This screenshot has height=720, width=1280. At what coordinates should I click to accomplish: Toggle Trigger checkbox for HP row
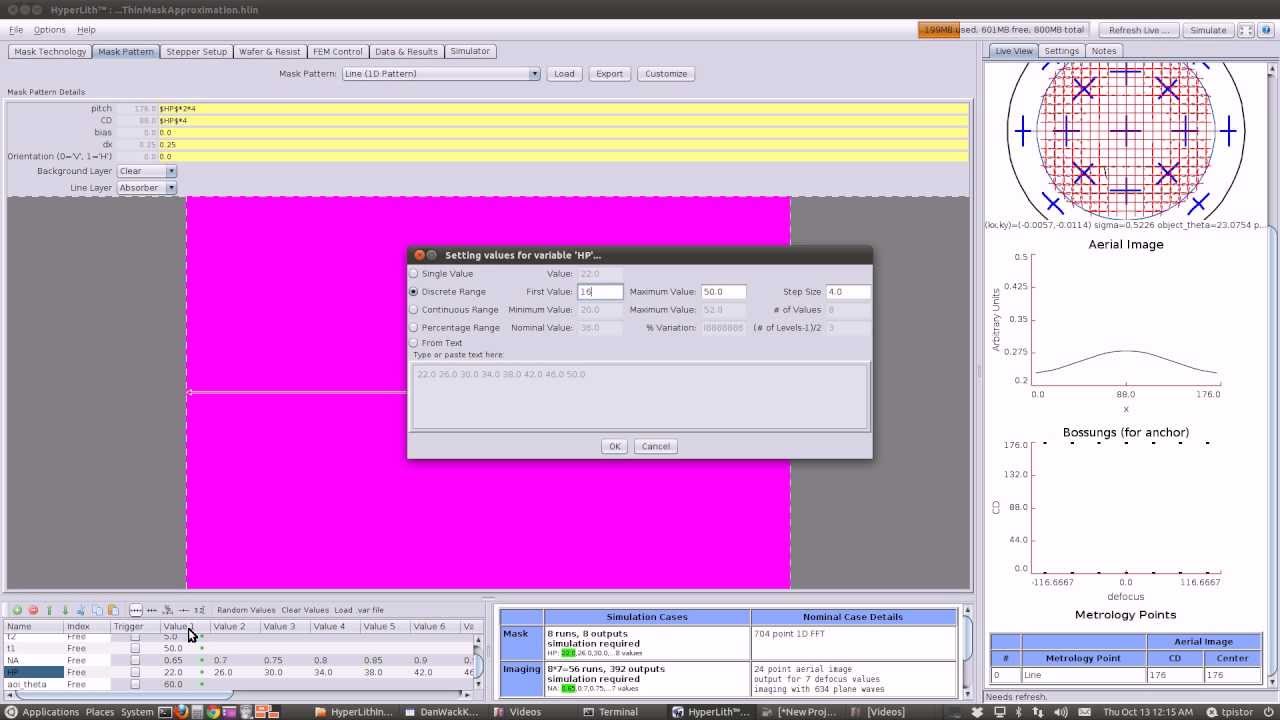pos(135,672)
